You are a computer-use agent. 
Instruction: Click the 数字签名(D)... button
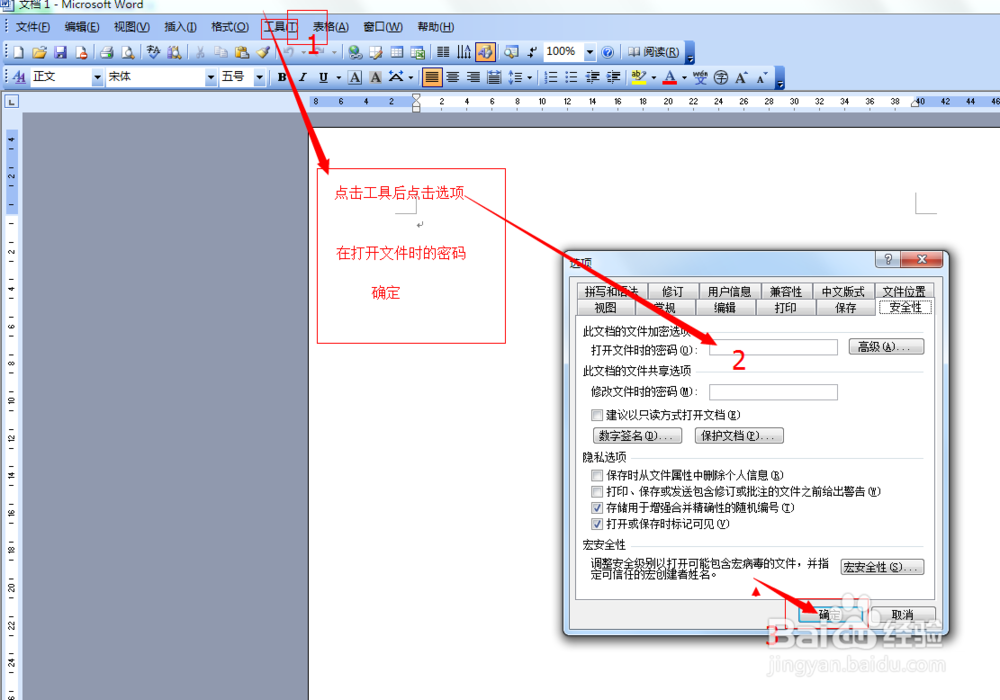click(x=637, y=435)
